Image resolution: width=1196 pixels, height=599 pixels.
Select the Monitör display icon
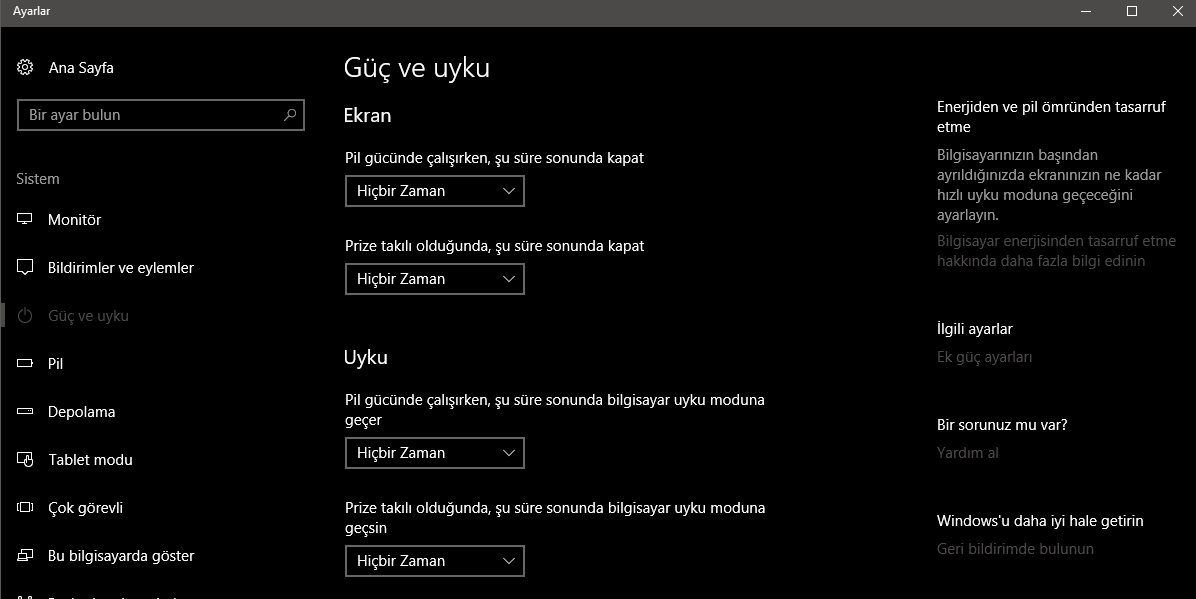25,219
